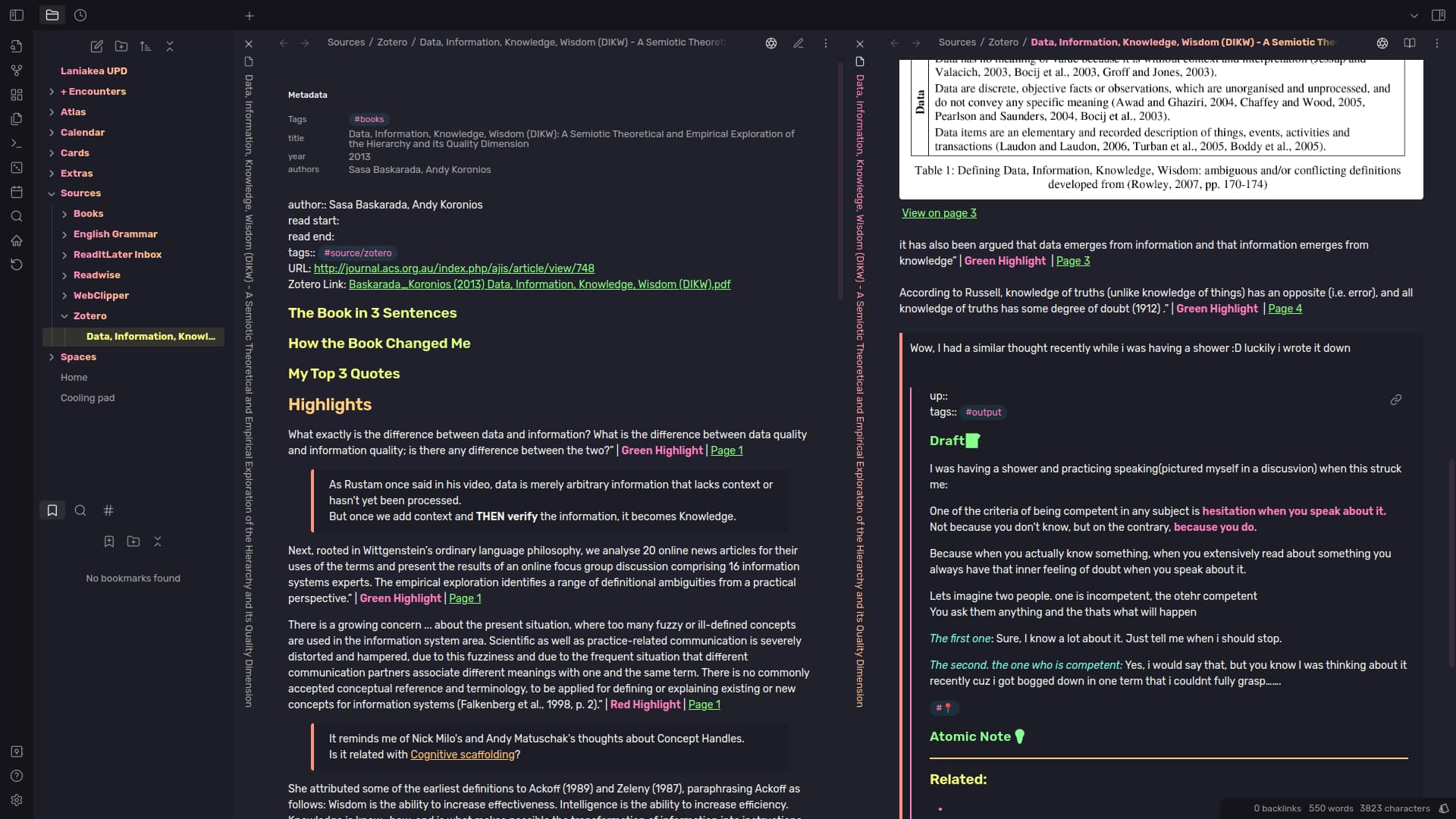Open the recent files clock tab
This screenshot has width=1456, height=819.
(x=80, y=15)
